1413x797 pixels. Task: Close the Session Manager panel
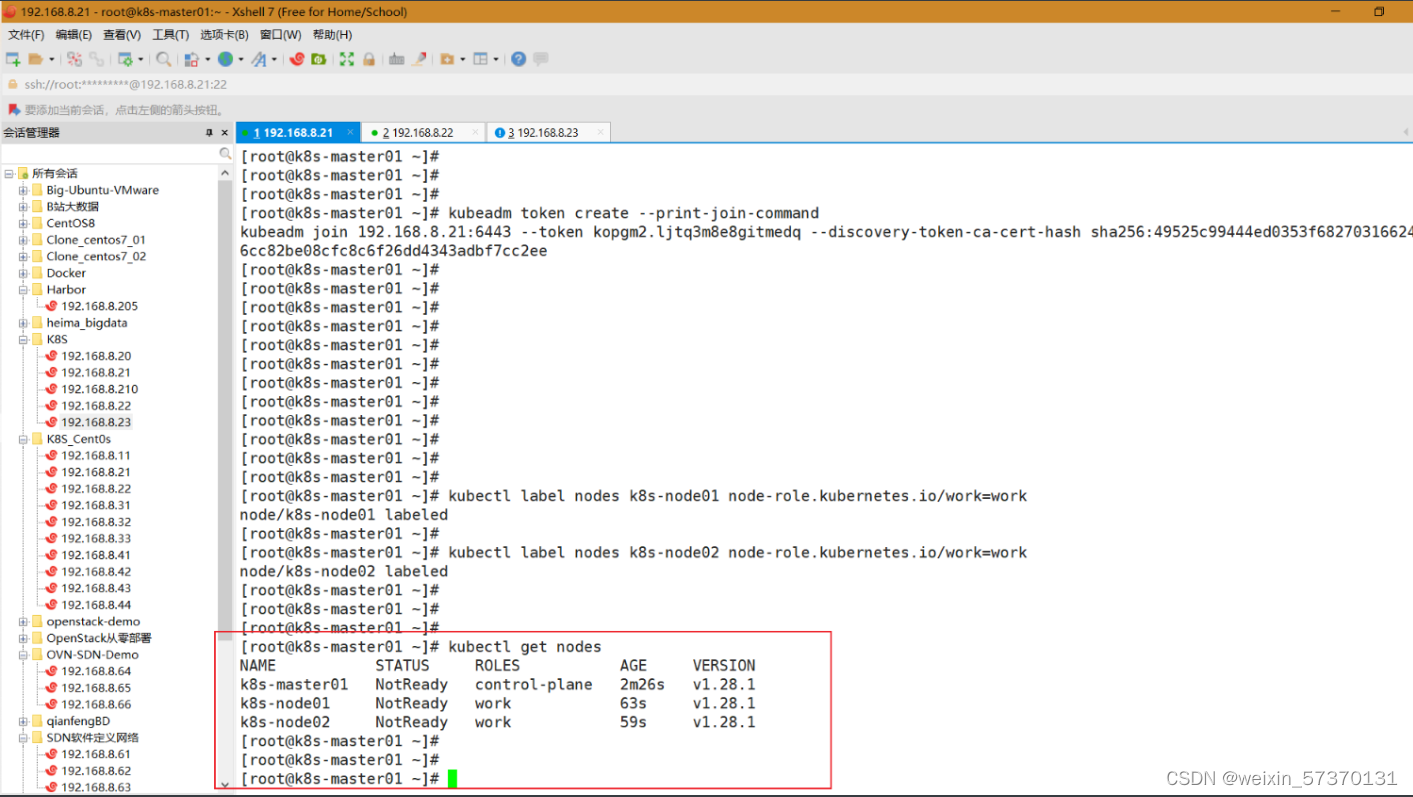pyautogui.click(x=224, y=132)
